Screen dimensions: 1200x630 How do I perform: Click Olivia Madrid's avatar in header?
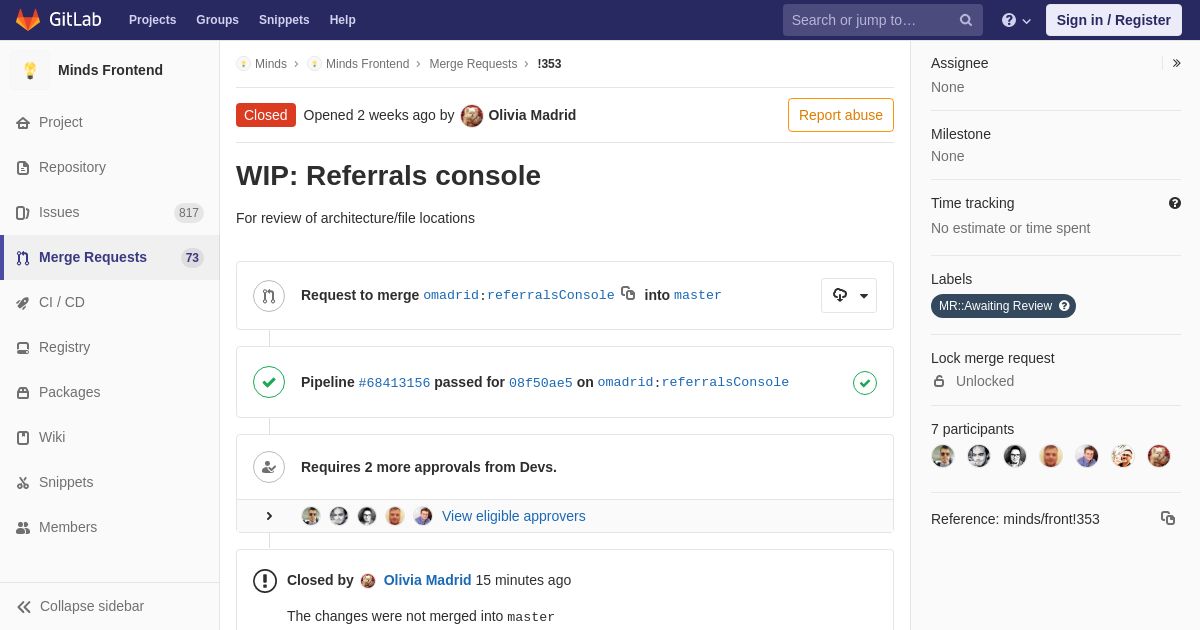pos(472,116)
